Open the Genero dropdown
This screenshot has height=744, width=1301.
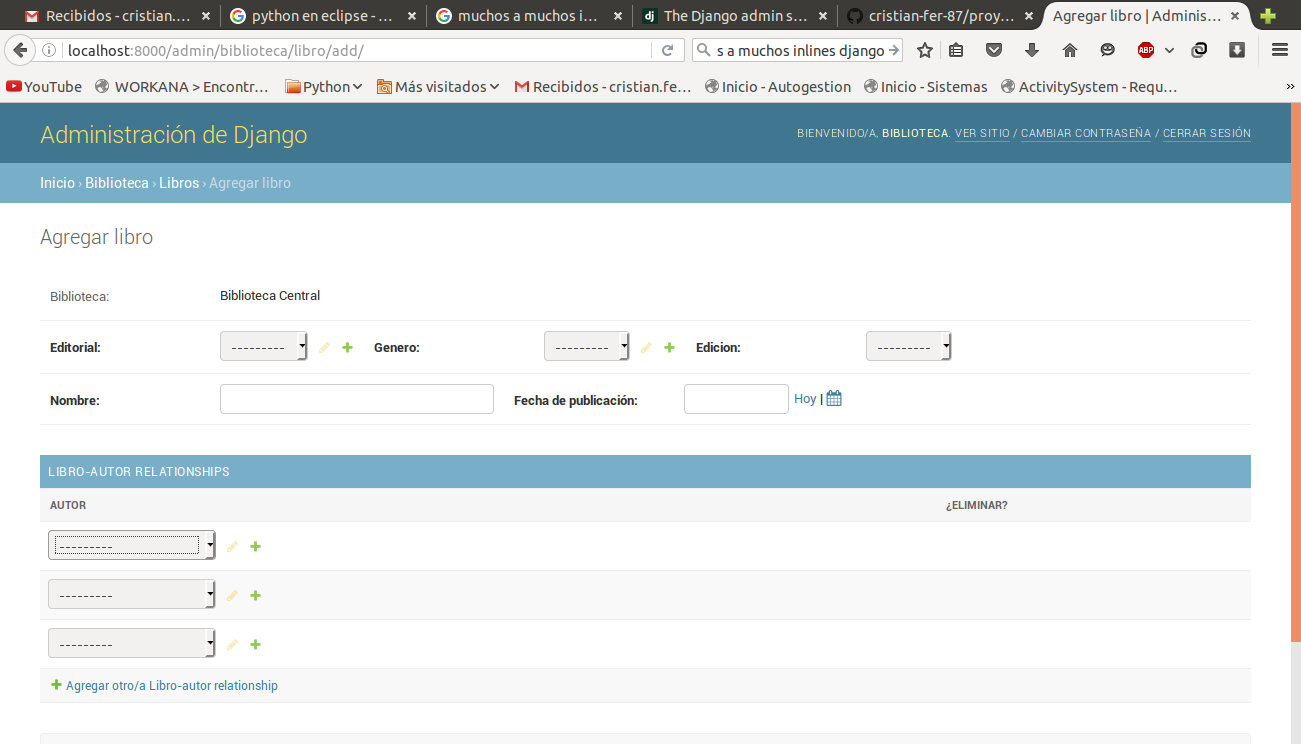click(x=587, y=347)
